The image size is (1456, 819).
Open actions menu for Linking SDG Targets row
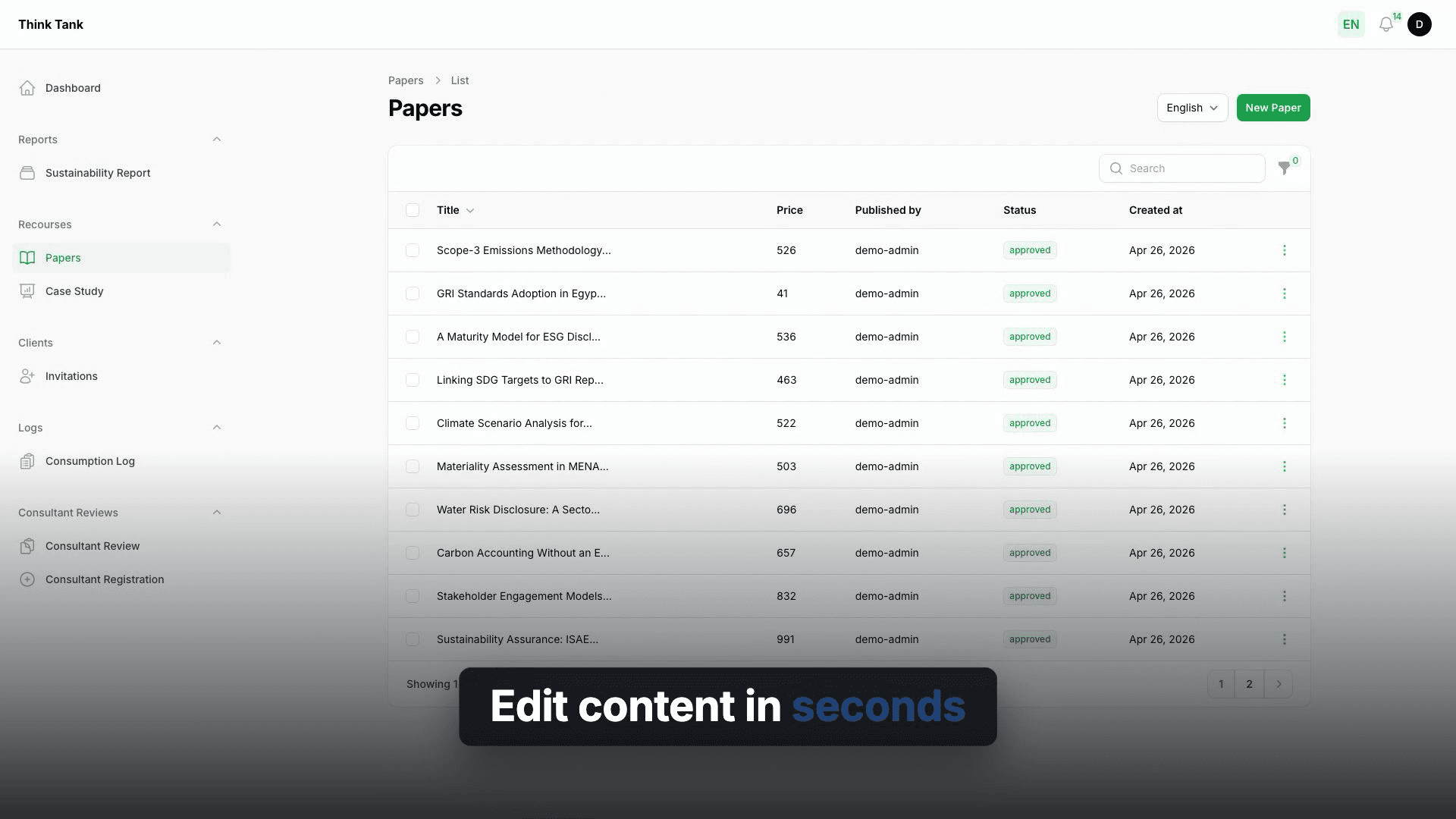click(x=1284, y=380)
